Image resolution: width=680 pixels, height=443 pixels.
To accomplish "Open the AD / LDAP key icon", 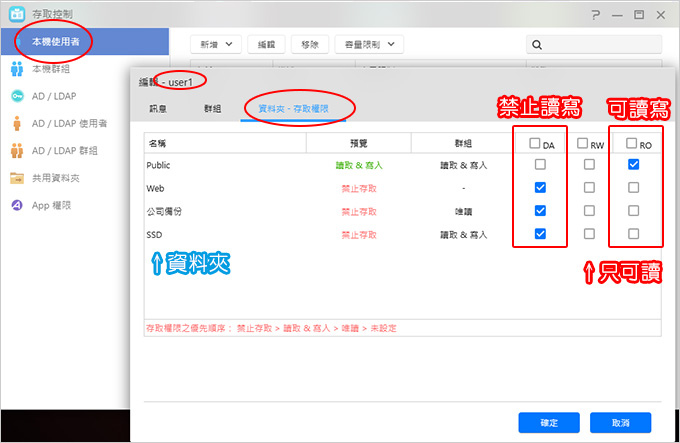I will click(x=17, y=96).
